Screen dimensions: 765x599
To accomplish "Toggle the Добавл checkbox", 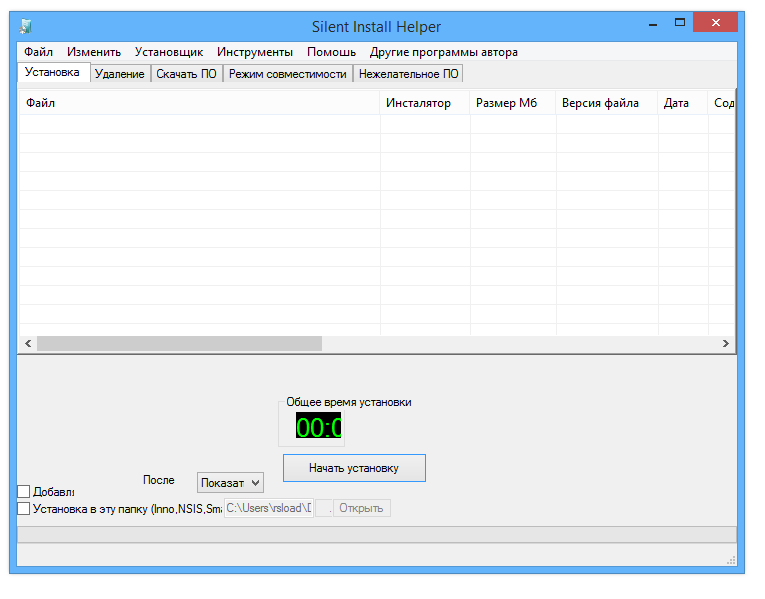I will pos(24,491).
